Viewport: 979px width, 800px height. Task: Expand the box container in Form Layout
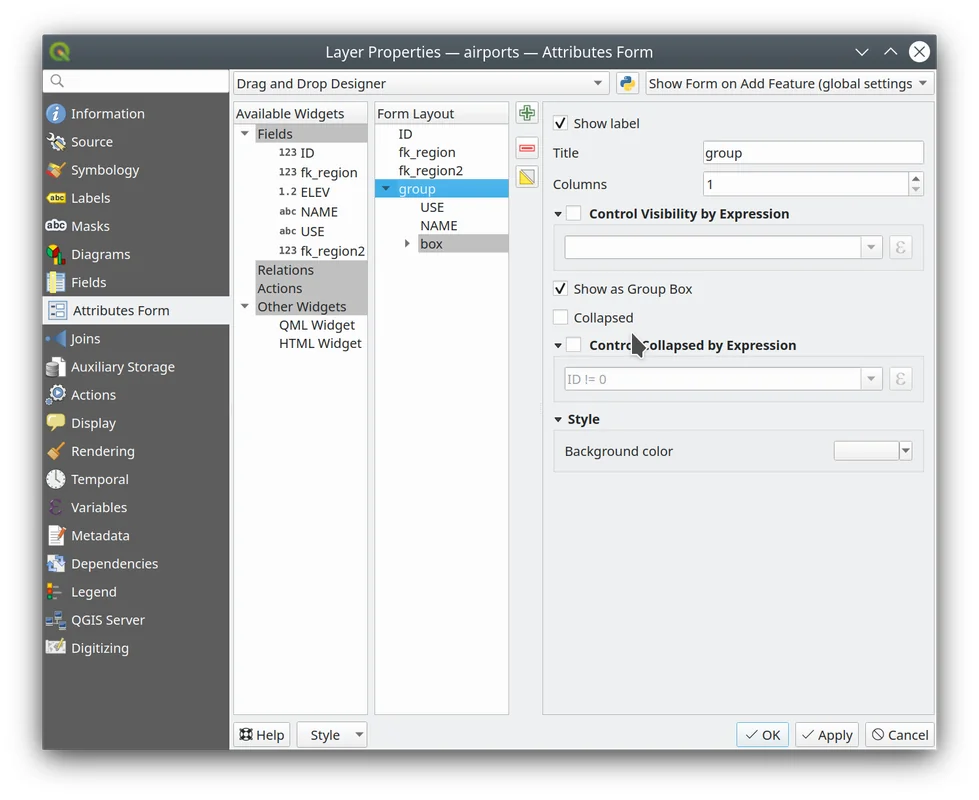pos(407,244)
